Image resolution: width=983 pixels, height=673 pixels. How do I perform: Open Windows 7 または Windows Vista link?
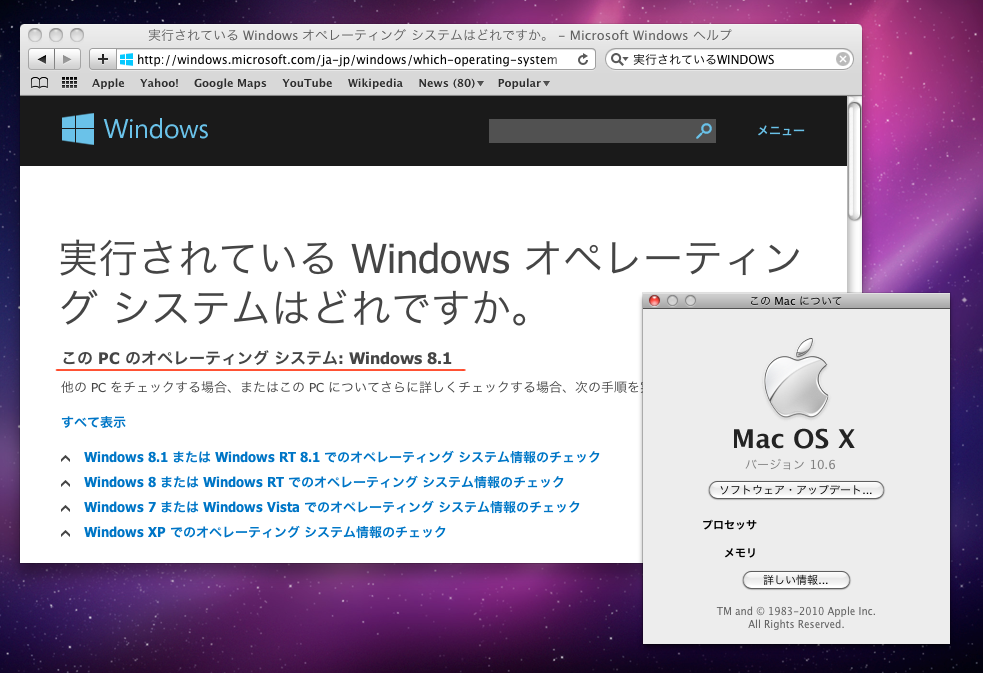(x=332, y=507)
